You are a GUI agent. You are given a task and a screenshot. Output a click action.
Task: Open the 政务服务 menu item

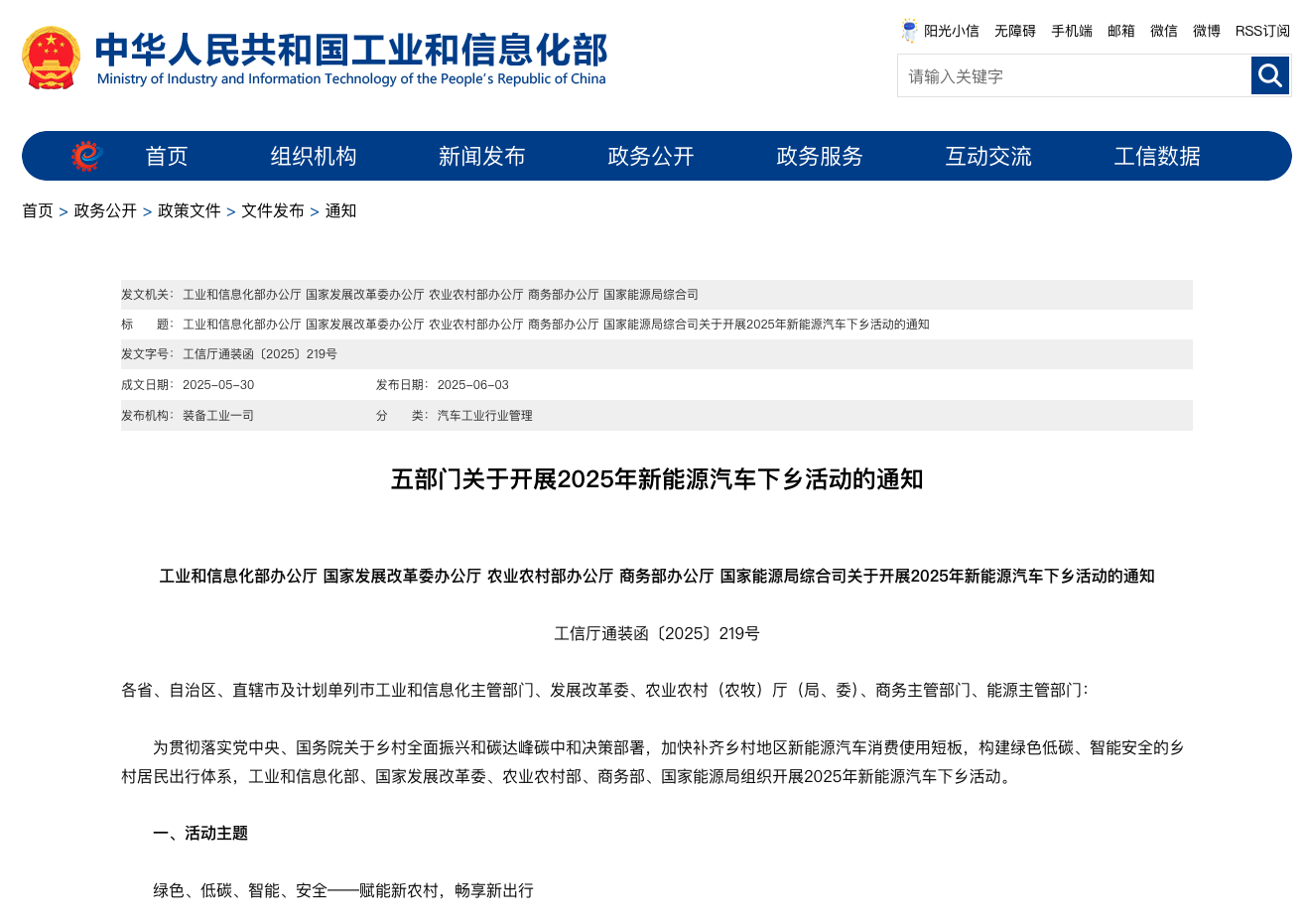tap(820, 156)
